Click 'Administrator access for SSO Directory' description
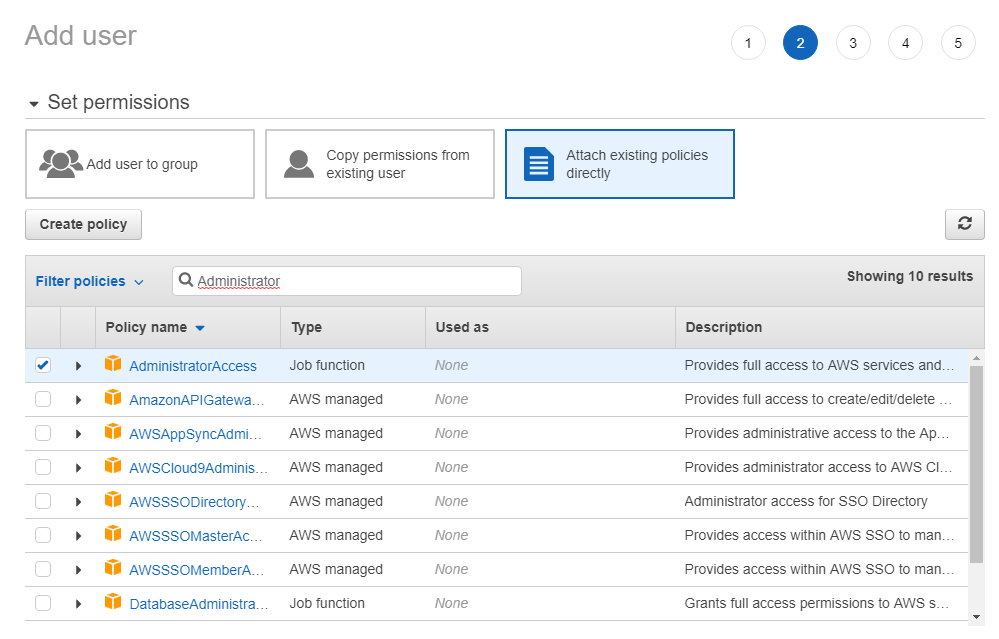Viewport: 999px width, 639px height. [806, 501]
